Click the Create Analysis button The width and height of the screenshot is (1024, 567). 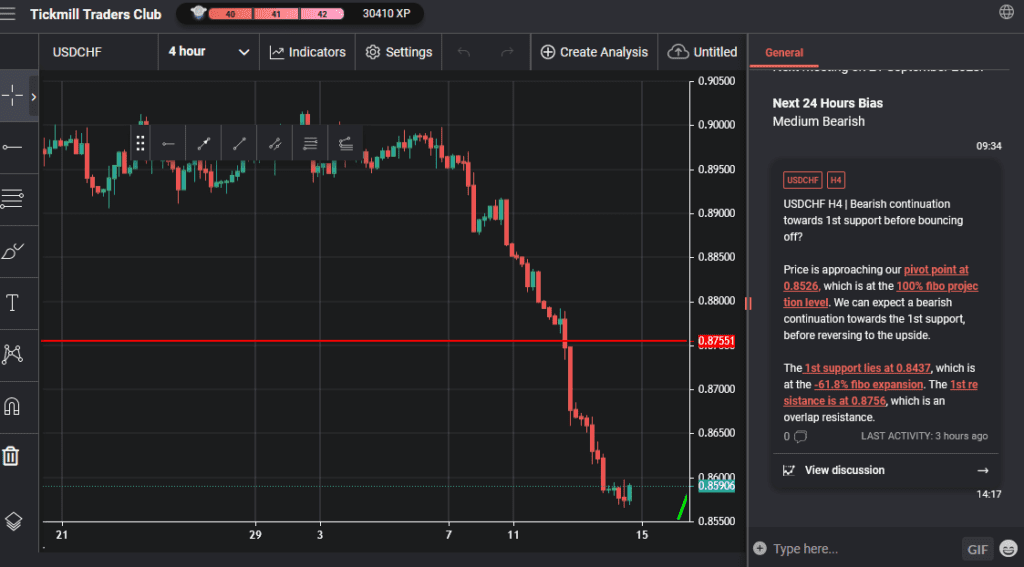click(594, 52)
